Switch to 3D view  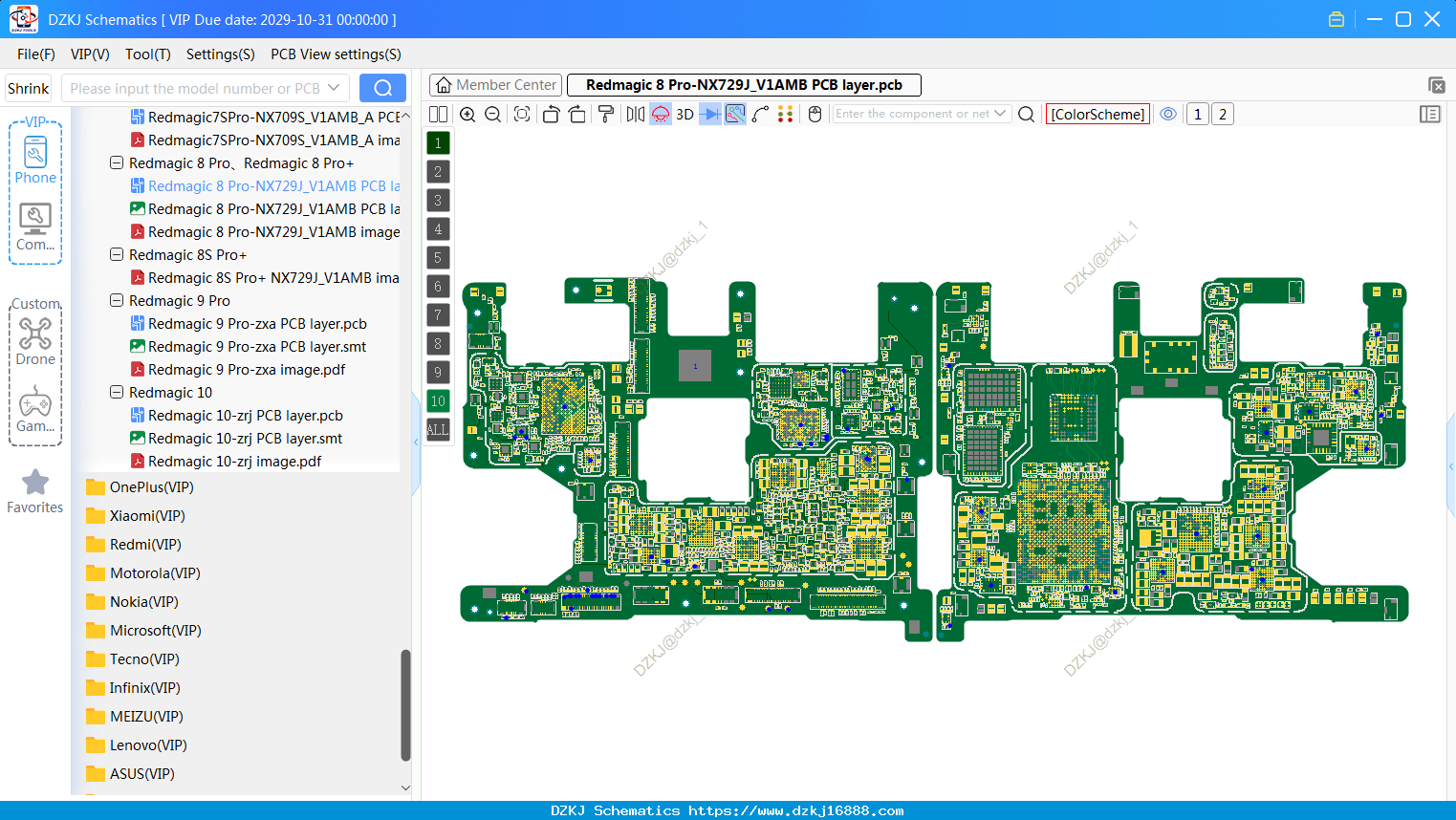pos(685,114)
